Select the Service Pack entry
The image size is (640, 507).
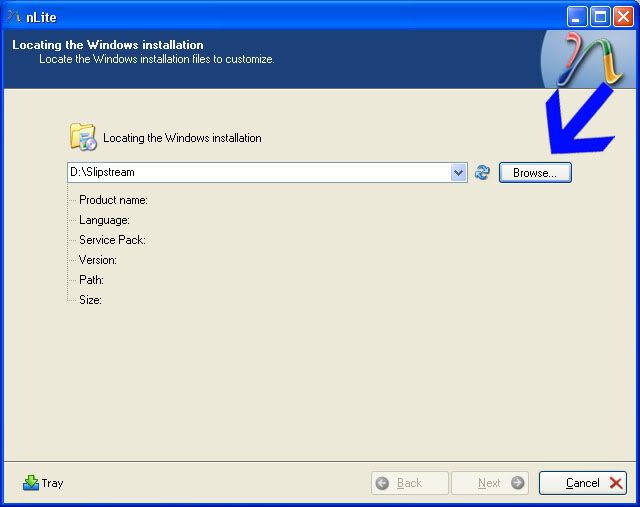tap(112, 240)
